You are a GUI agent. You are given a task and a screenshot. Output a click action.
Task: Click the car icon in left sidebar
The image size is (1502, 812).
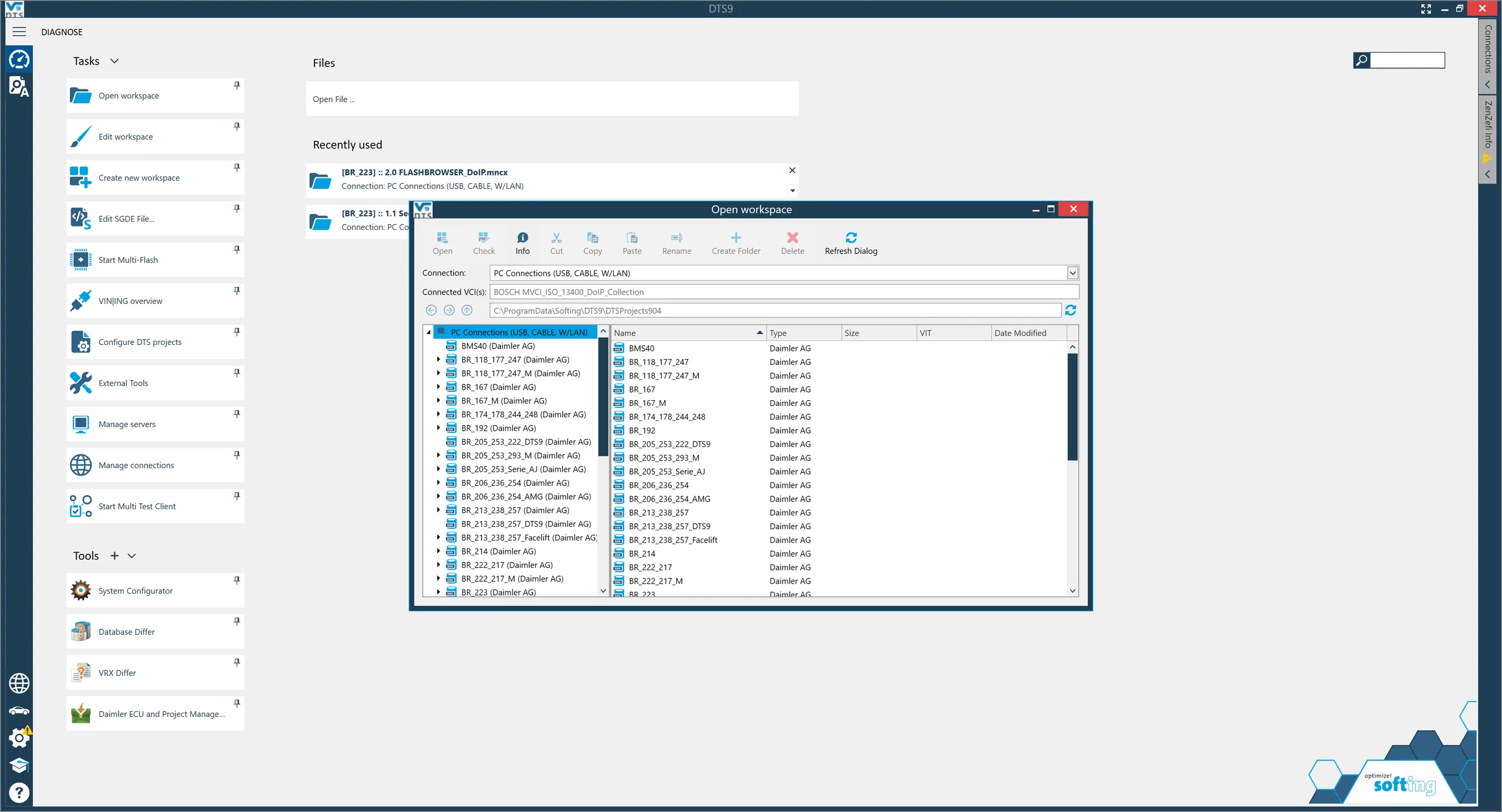[x=19, y=710]
